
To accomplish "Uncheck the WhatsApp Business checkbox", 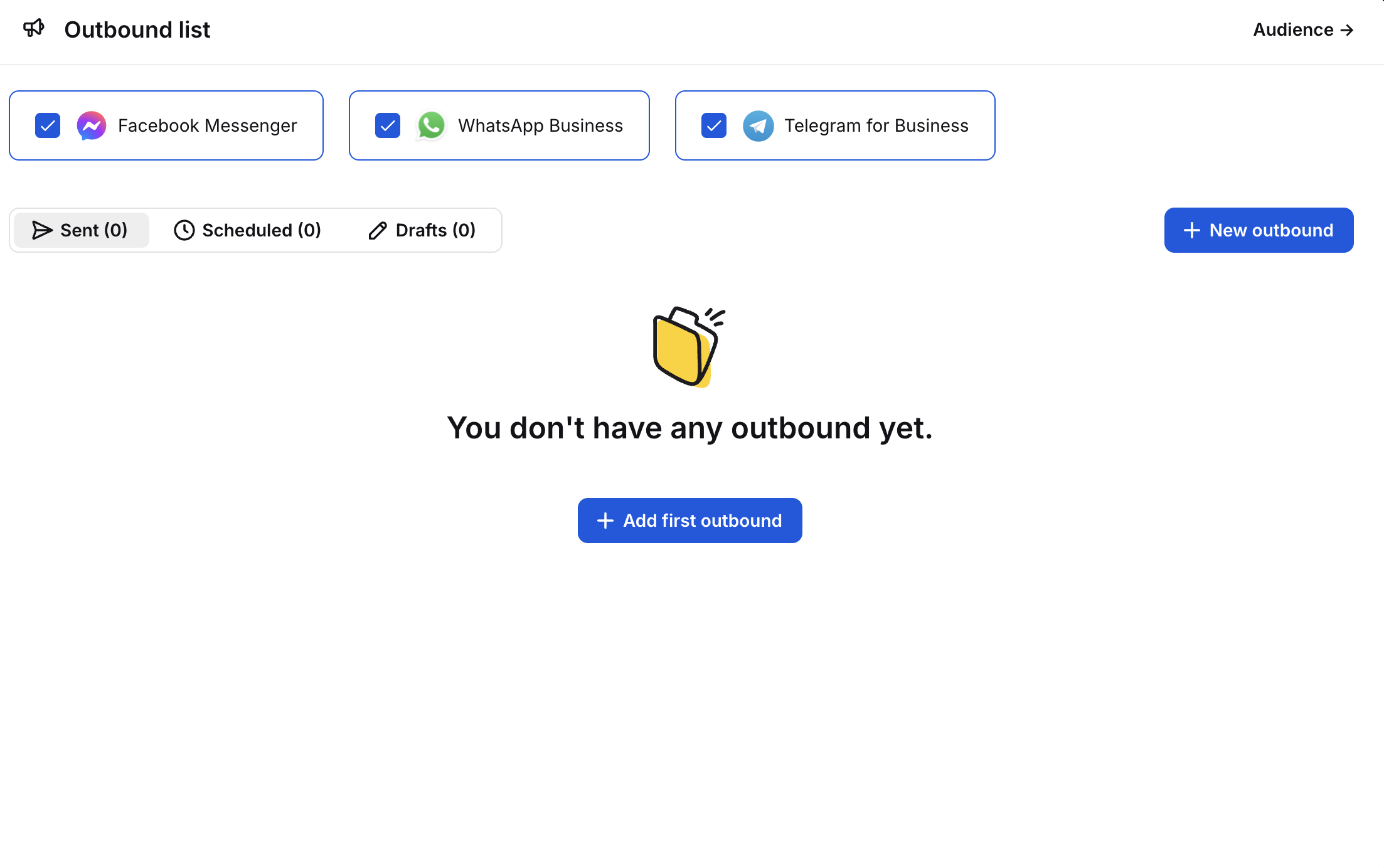I will pos(388,125).
